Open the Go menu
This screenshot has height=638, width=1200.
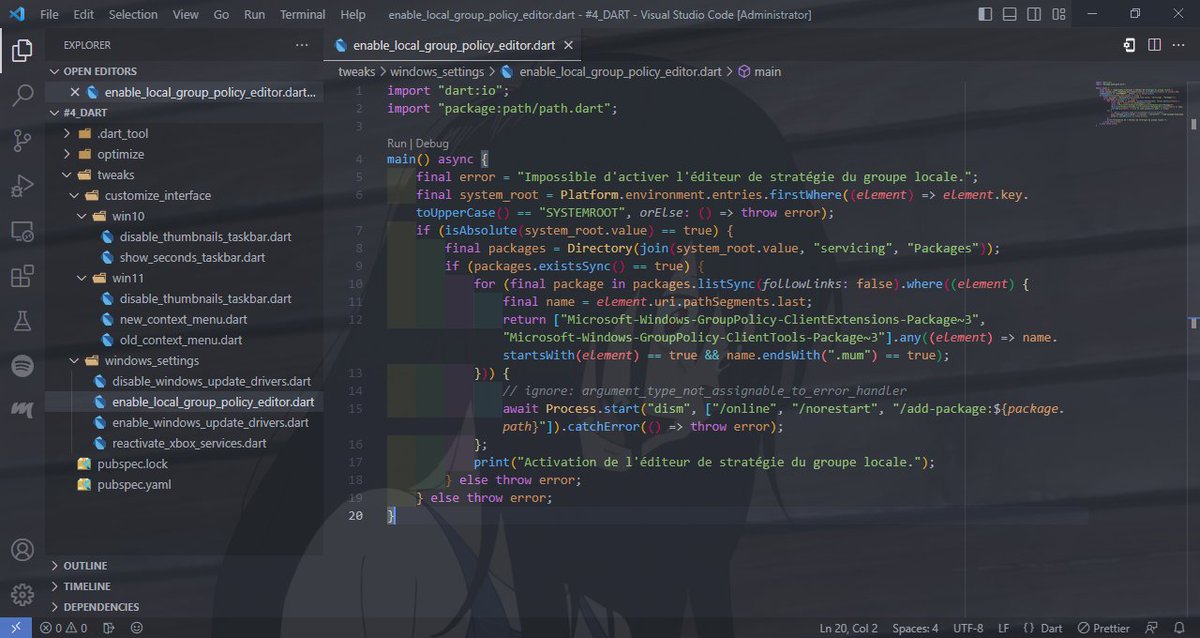tap(221, 15)
